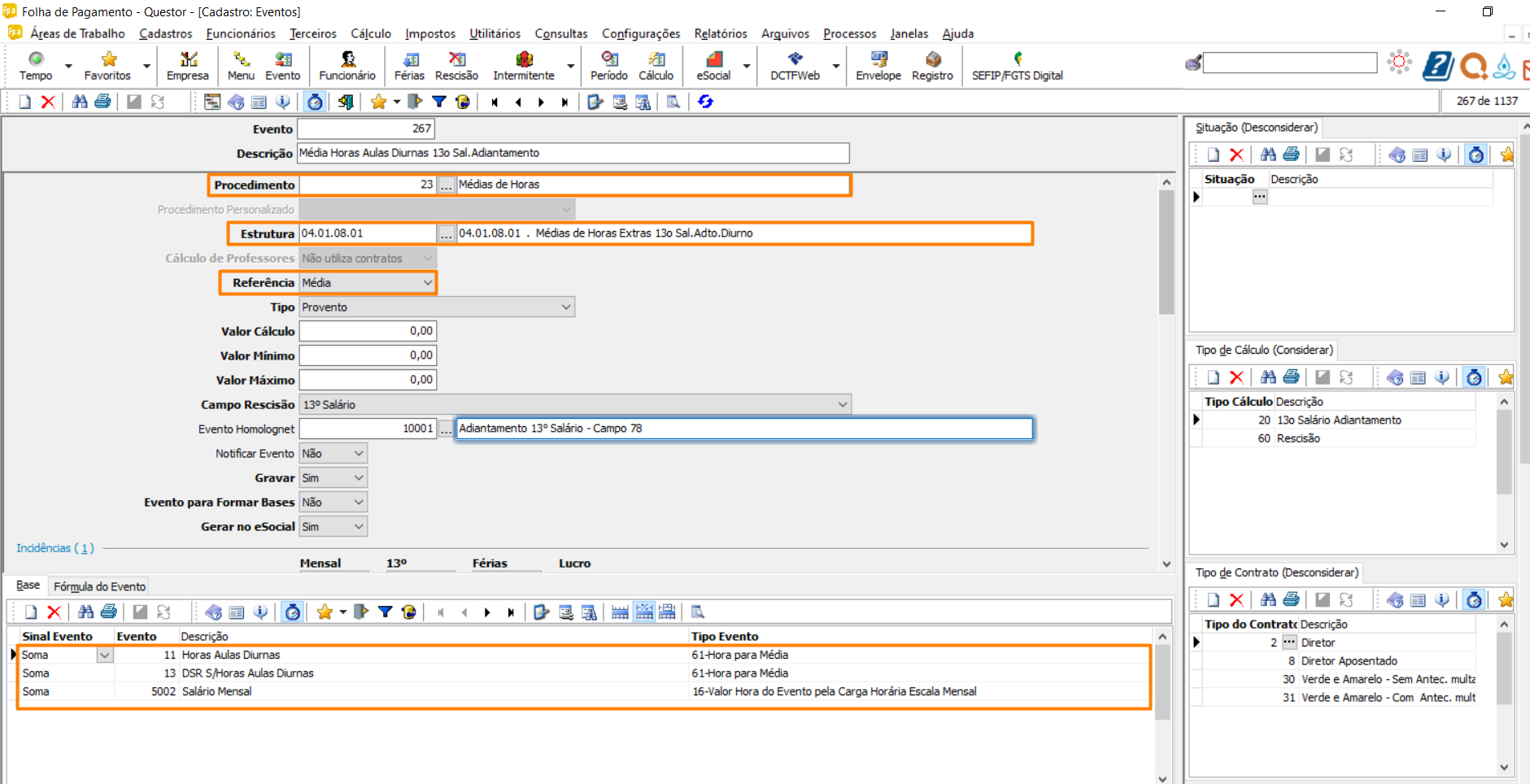Viewport: 1530px width, 784px height.
Task: Click the Envelope toolbar icon
Action: point(878,65)
